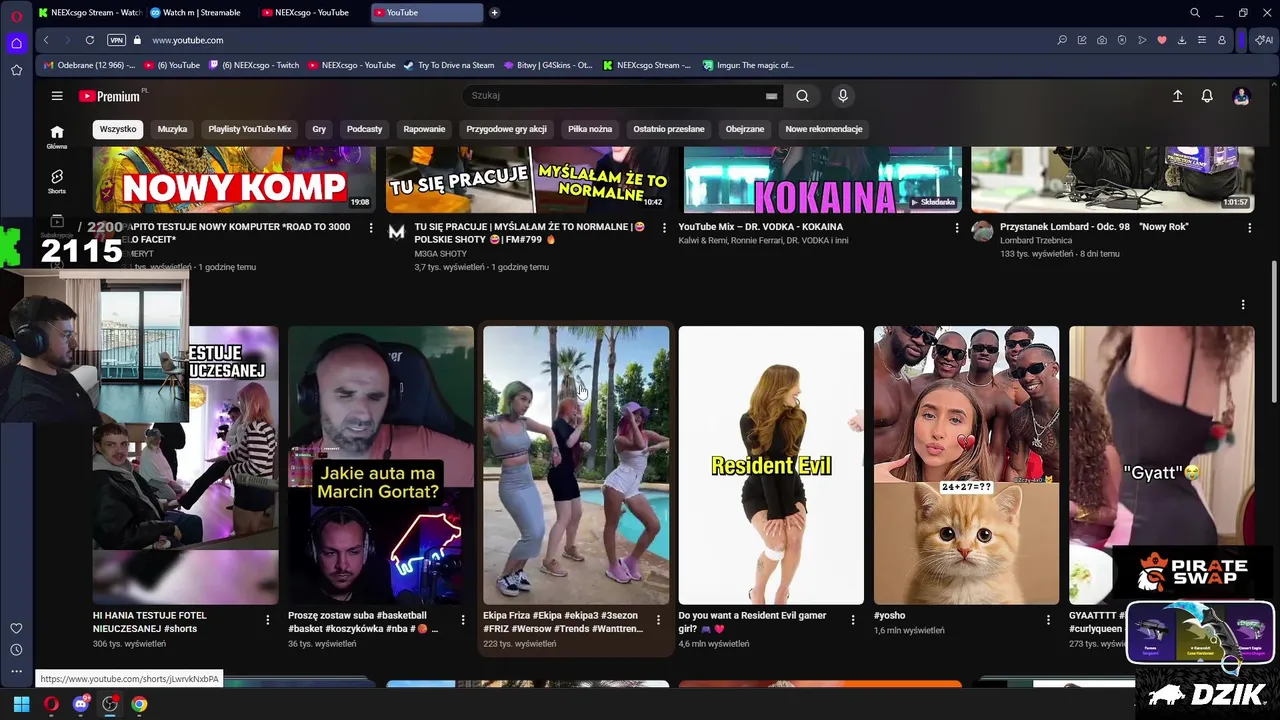The image size is (1280, 720).
Task: Select the Przygodowe gry akcji chip
Action: 506,129
